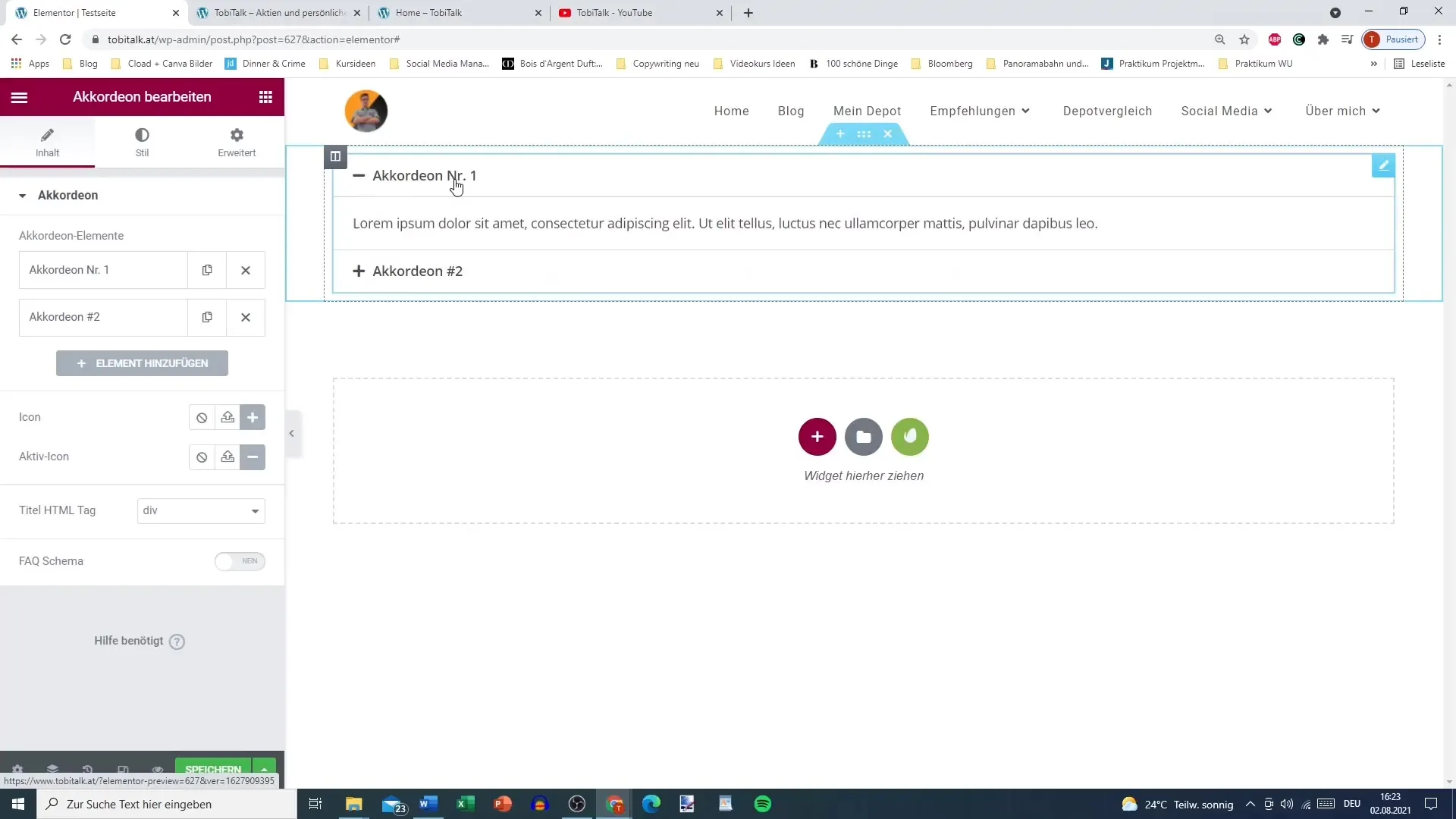Open Blog nav link
This screenshot has width=1456, height=819.
pos(790,111)
